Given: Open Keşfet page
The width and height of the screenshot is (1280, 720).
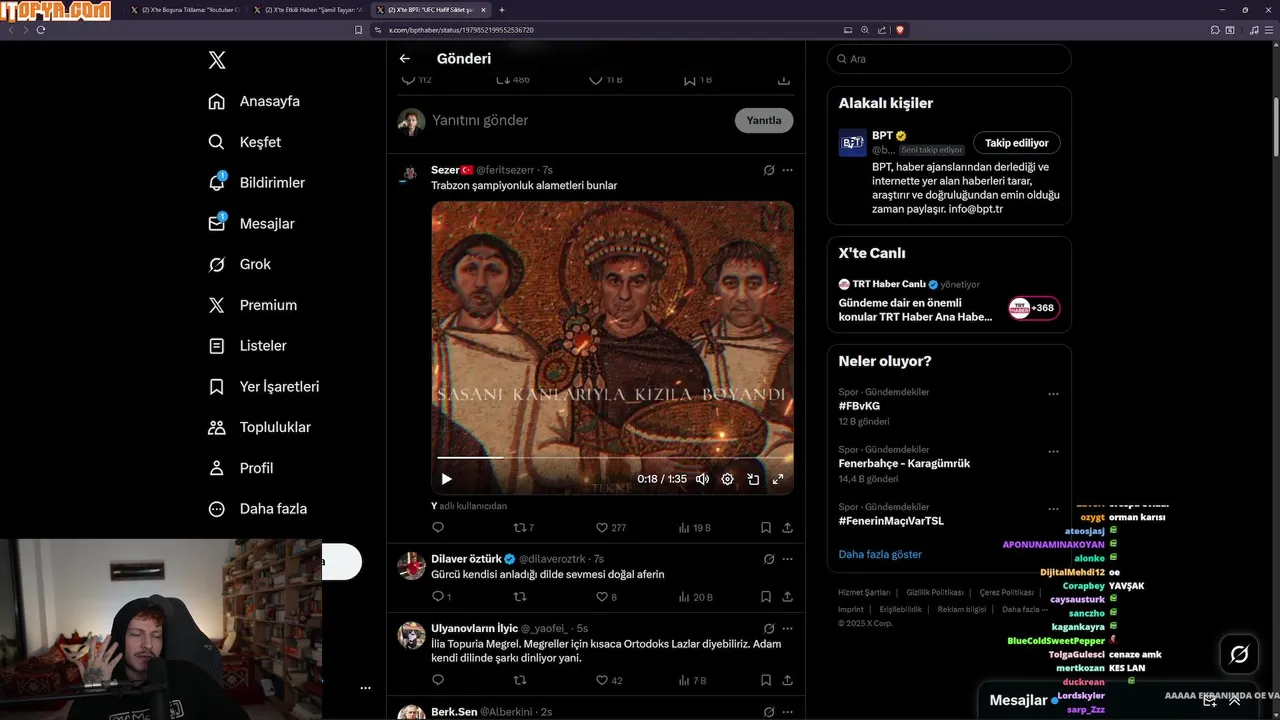Looking at the screenshot, I should coord(245,142).
